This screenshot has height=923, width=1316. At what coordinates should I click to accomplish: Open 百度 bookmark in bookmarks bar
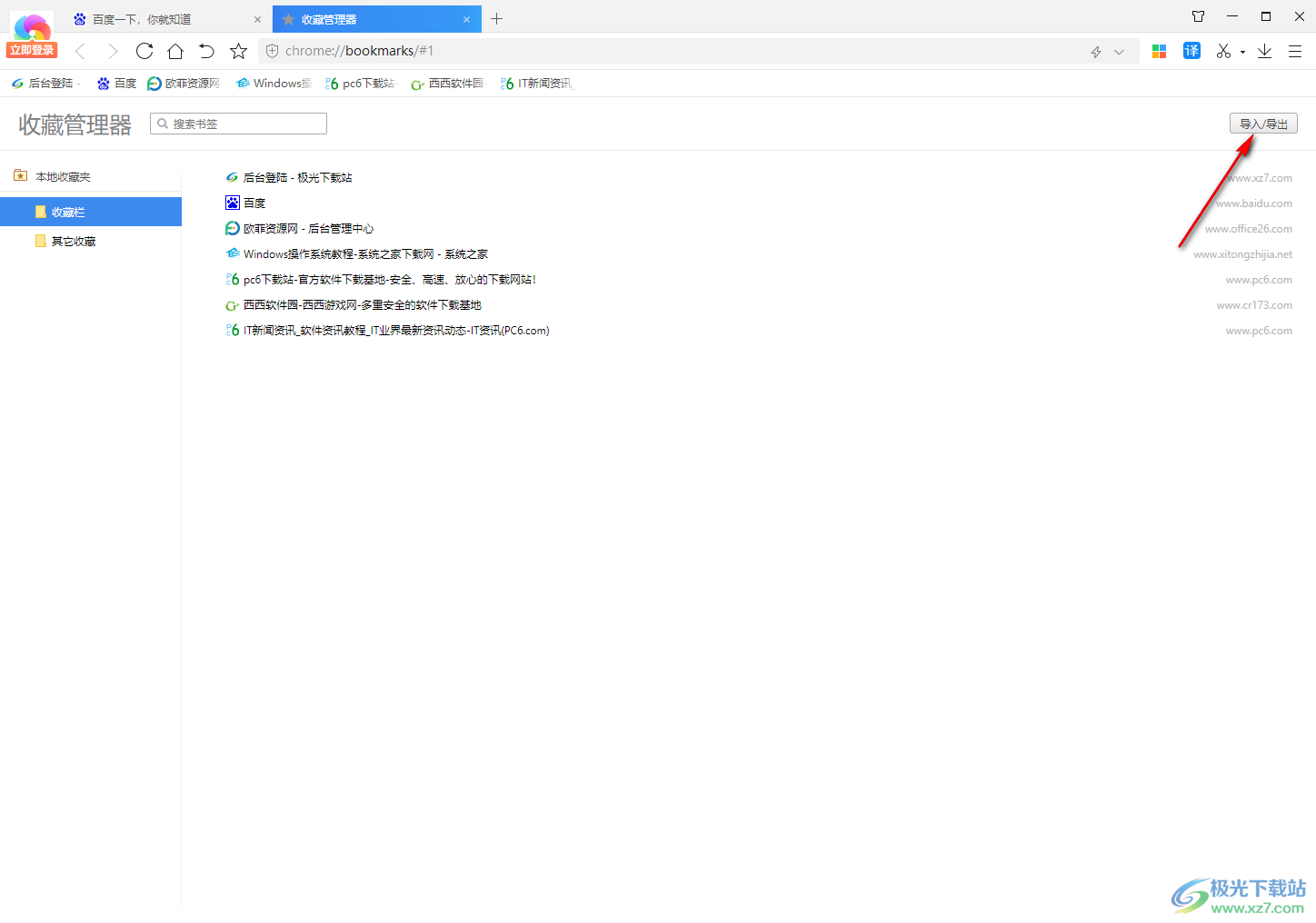(116, 84)
